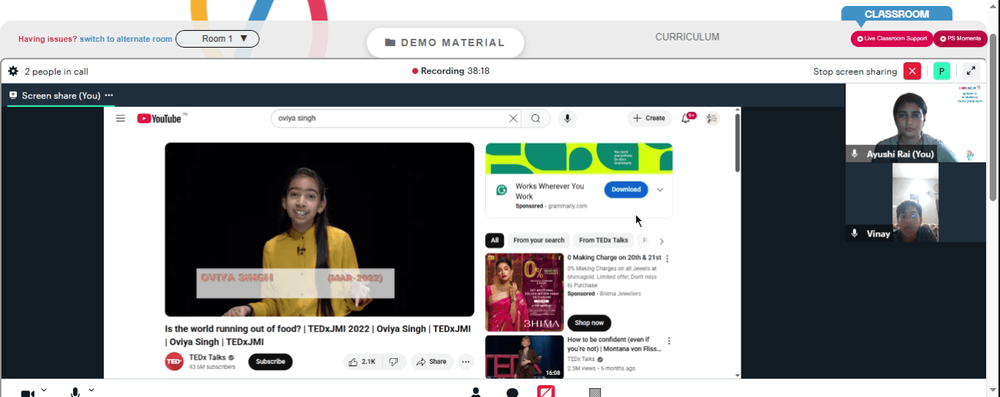Enter fullscreen with the expand arrows icon
Image resolution: width=1000 pixels, height=397 pixels.
[971, 71]
